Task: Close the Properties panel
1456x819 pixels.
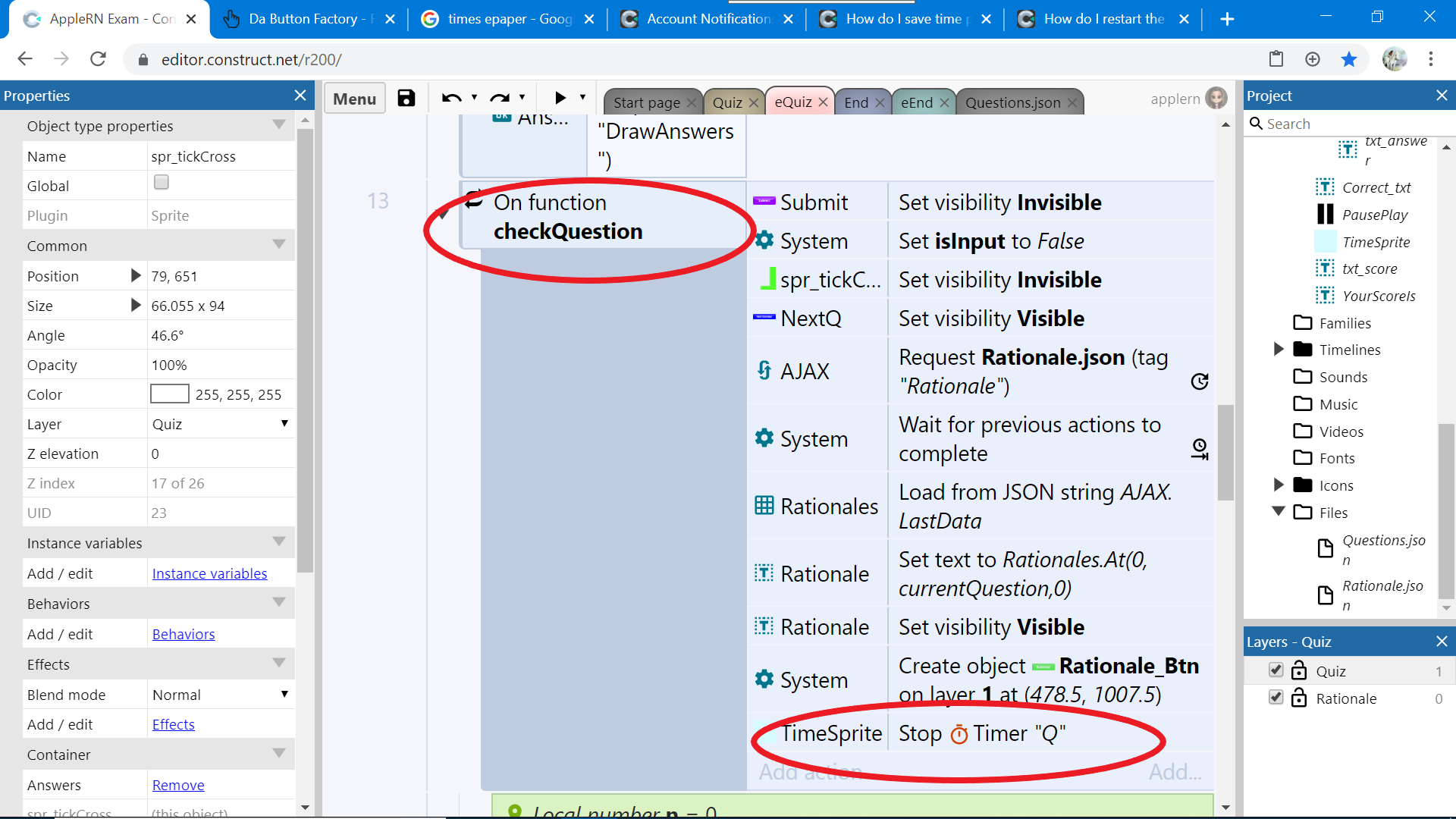Action: click(x=300, y=96)
